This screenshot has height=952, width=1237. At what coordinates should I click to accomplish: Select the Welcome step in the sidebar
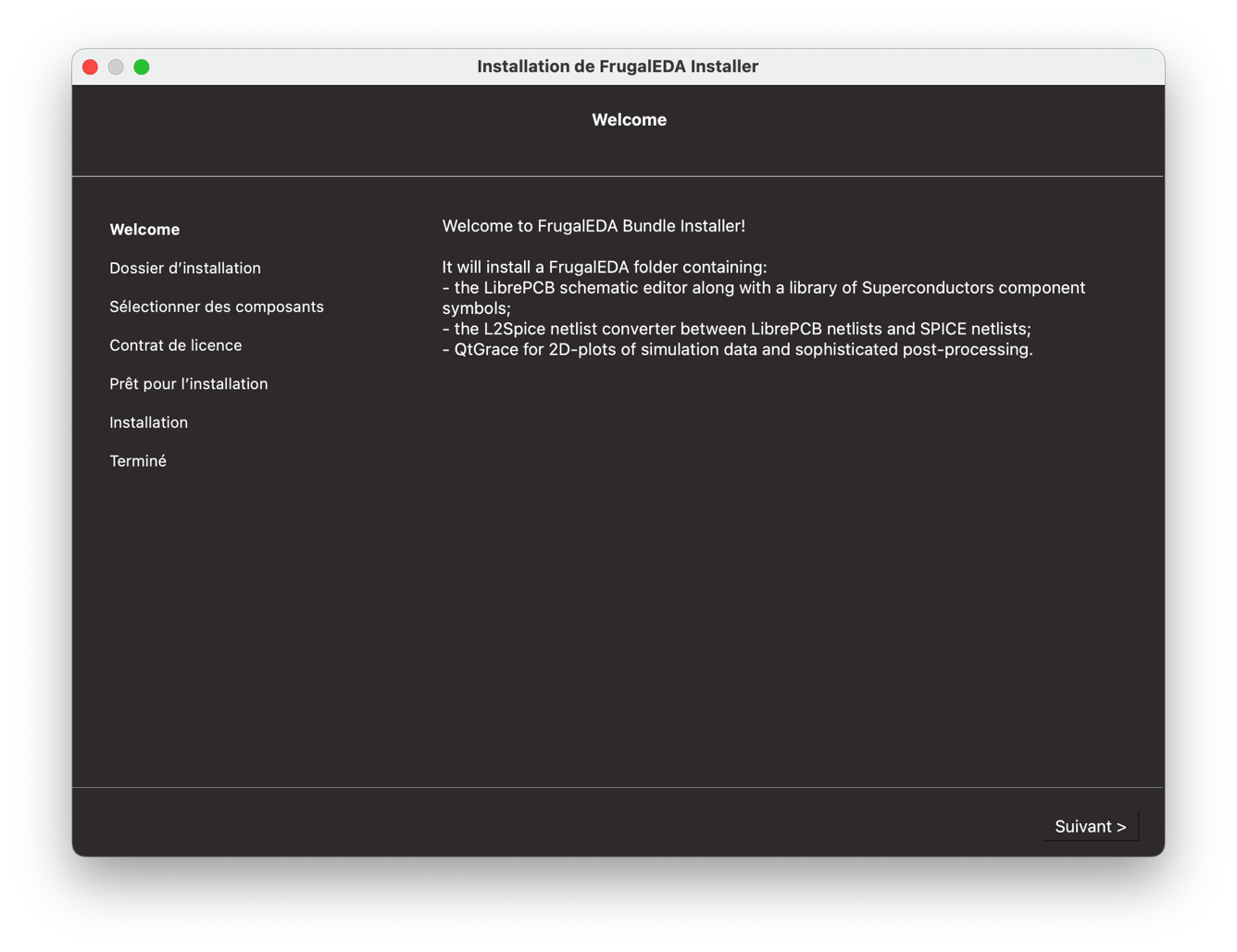click(x=144, y=230)
